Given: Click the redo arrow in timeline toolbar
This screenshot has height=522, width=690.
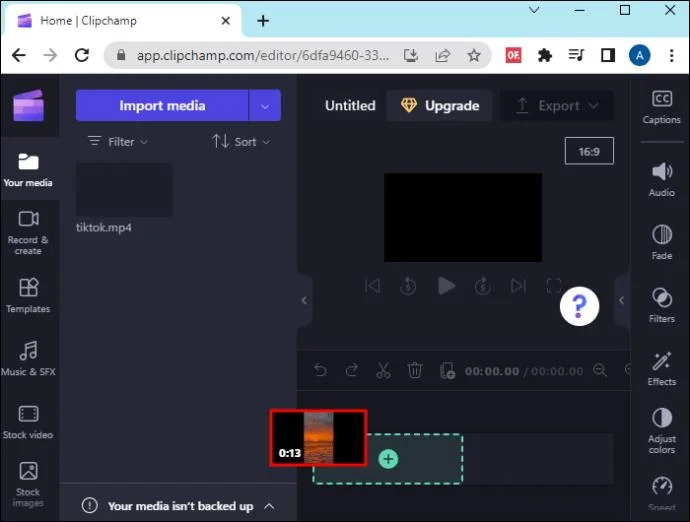Looking at the screenshot, I should (x=351, y=371).
